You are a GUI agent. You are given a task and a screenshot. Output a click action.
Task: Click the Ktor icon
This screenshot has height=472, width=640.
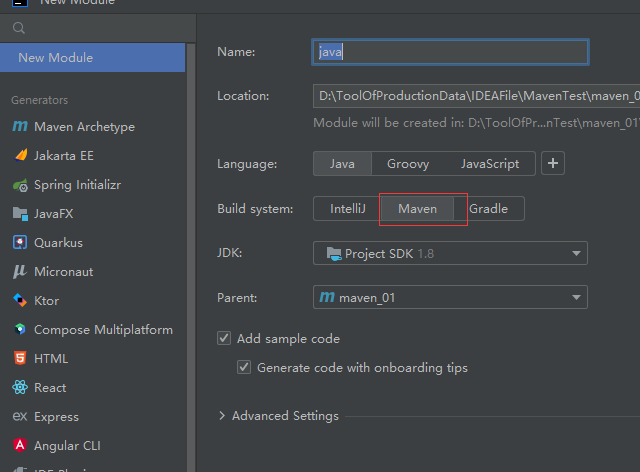tap(20, 300)
